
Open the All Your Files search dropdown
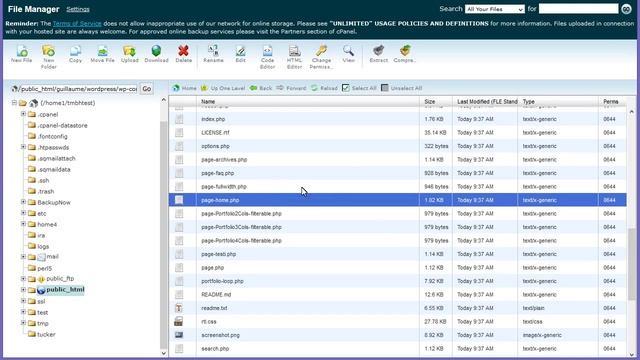coord(495,9)
